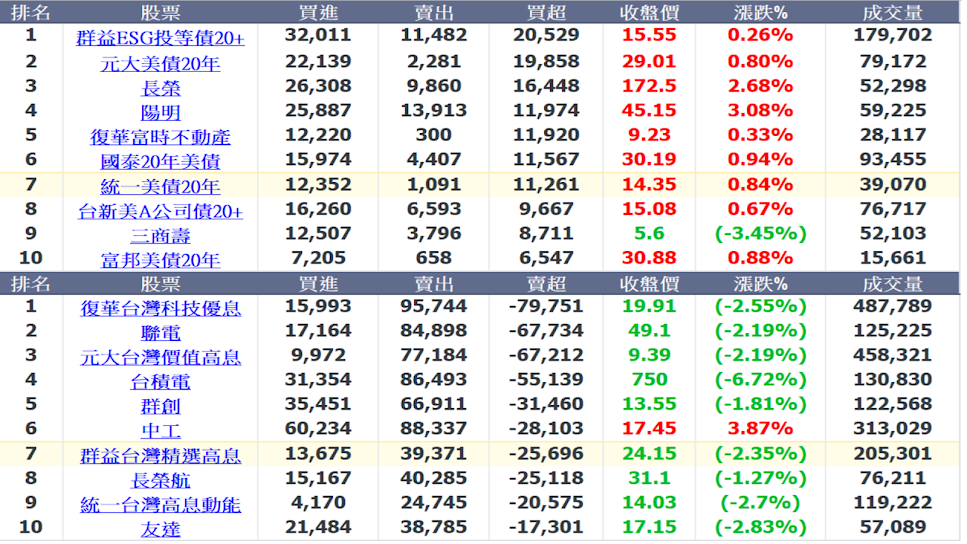Select the 487,789 volume cell

pos(893,307)
